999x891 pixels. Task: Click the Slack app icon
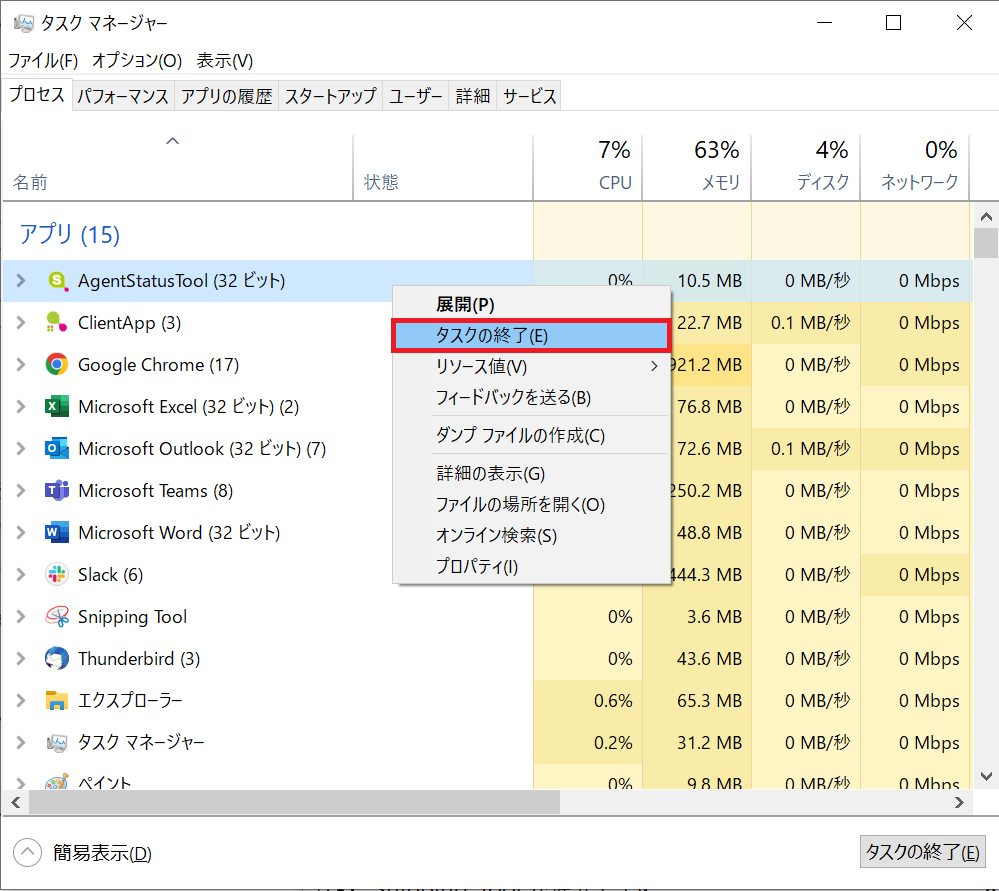click(x=57, y=575)
